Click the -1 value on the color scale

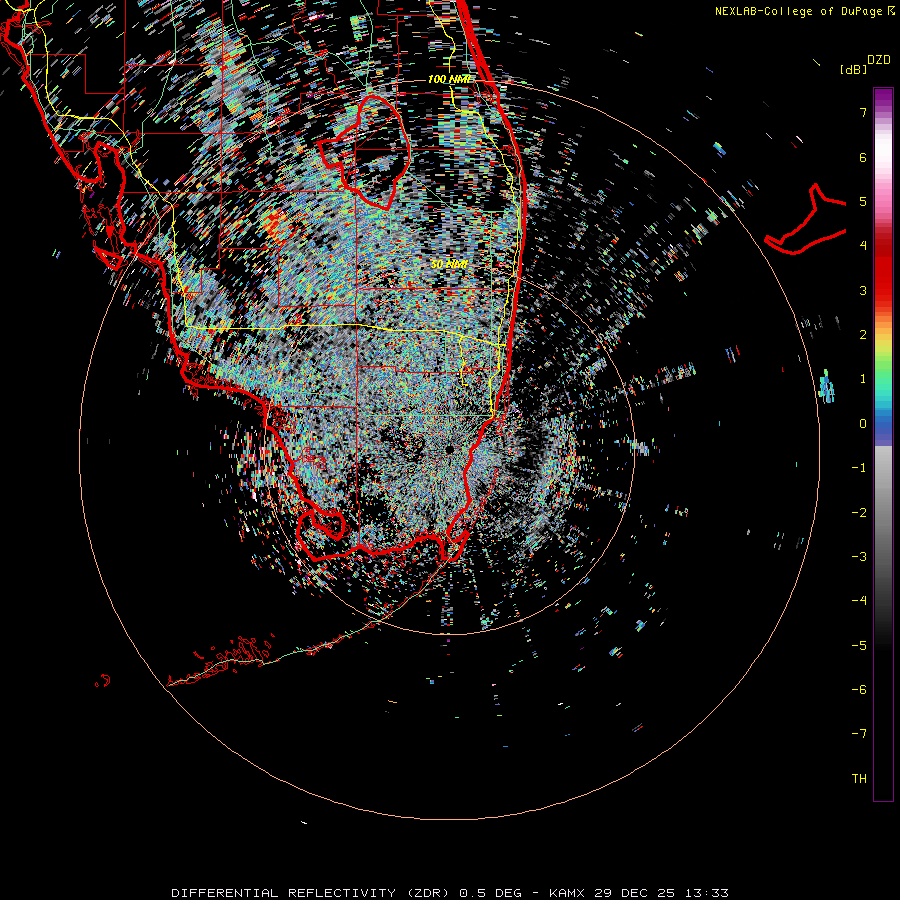click(859, 468)
